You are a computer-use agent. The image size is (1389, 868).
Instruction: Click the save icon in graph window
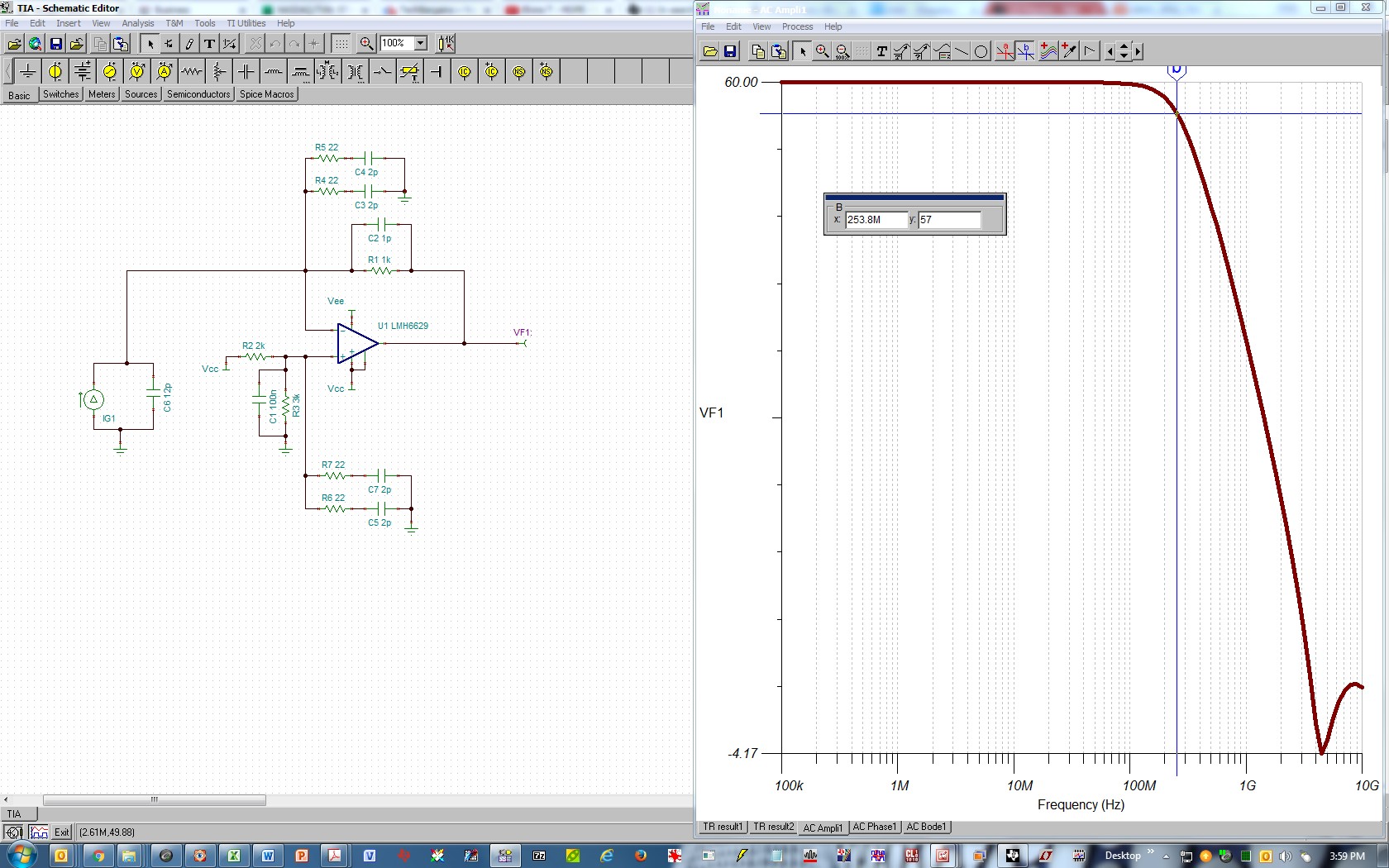pyautogui.click(x=730, y=52)
